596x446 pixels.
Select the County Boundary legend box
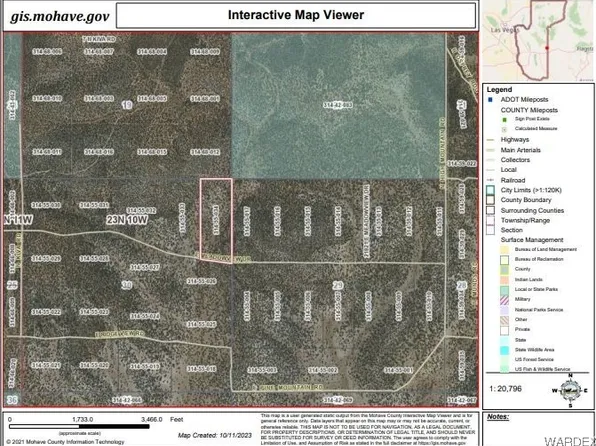pos(491,200)
